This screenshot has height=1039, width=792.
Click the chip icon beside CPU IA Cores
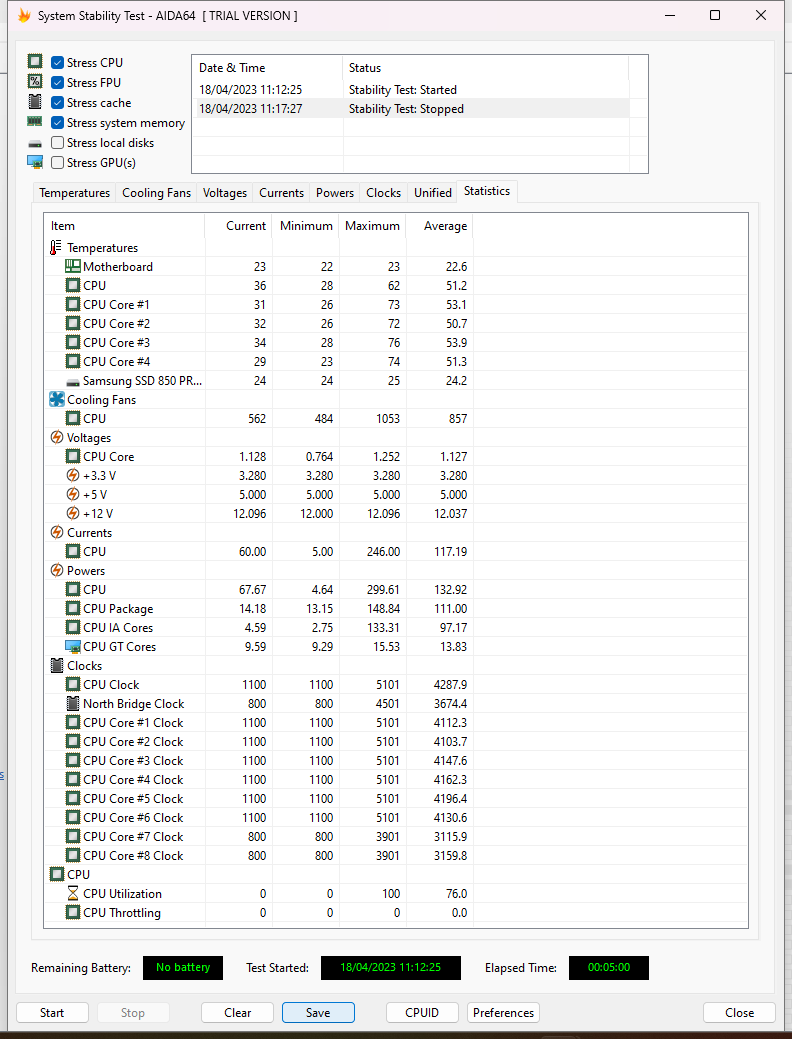coord(73,628)
